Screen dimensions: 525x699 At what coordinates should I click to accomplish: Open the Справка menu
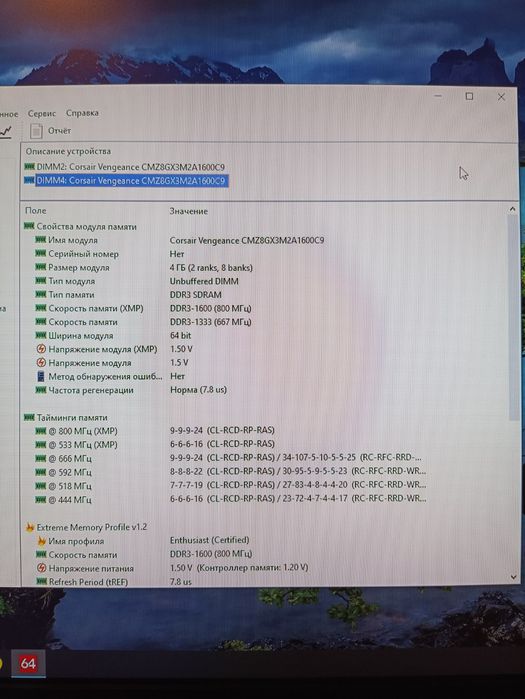pyautogui.click(x=82, y=113)
